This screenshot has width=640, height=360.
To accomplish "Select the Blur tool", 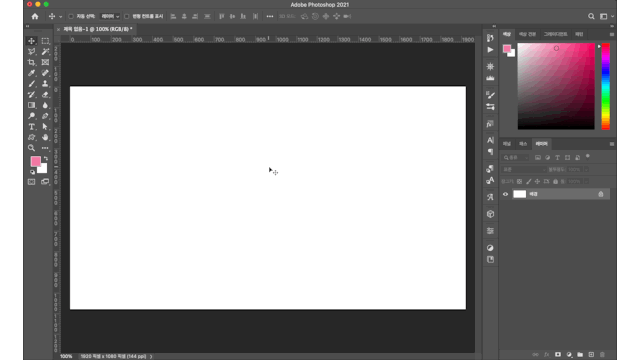I will tap(45, 105).
